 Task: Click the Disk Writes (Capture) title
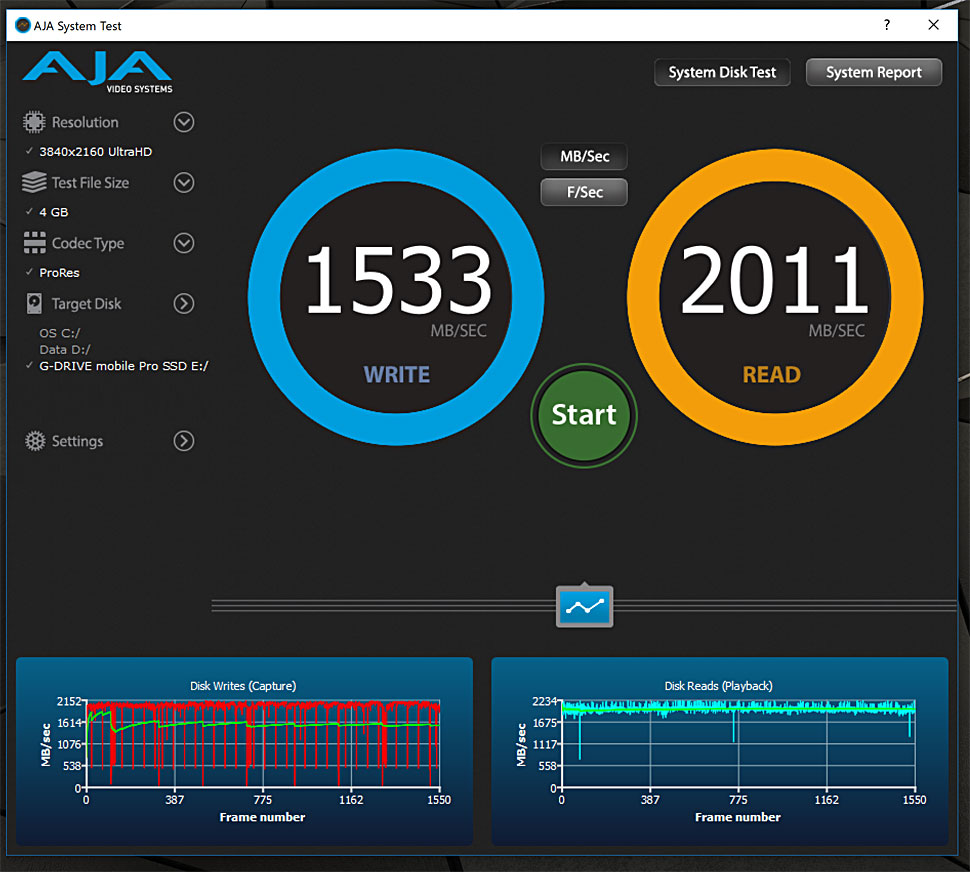click(x=243, y=686)
